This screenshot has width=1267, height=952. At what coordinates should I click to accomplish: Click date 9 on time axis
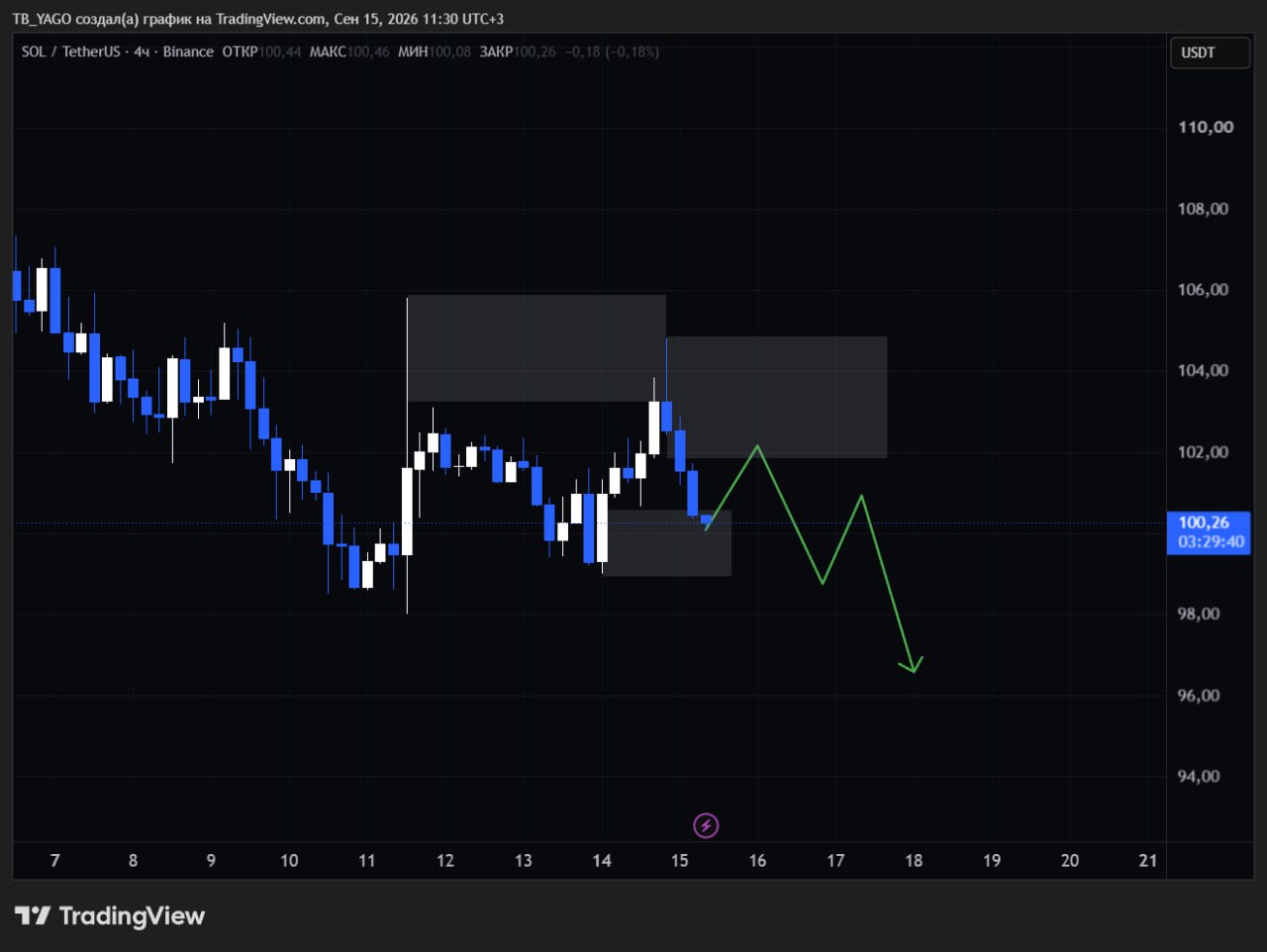point(211,861)
